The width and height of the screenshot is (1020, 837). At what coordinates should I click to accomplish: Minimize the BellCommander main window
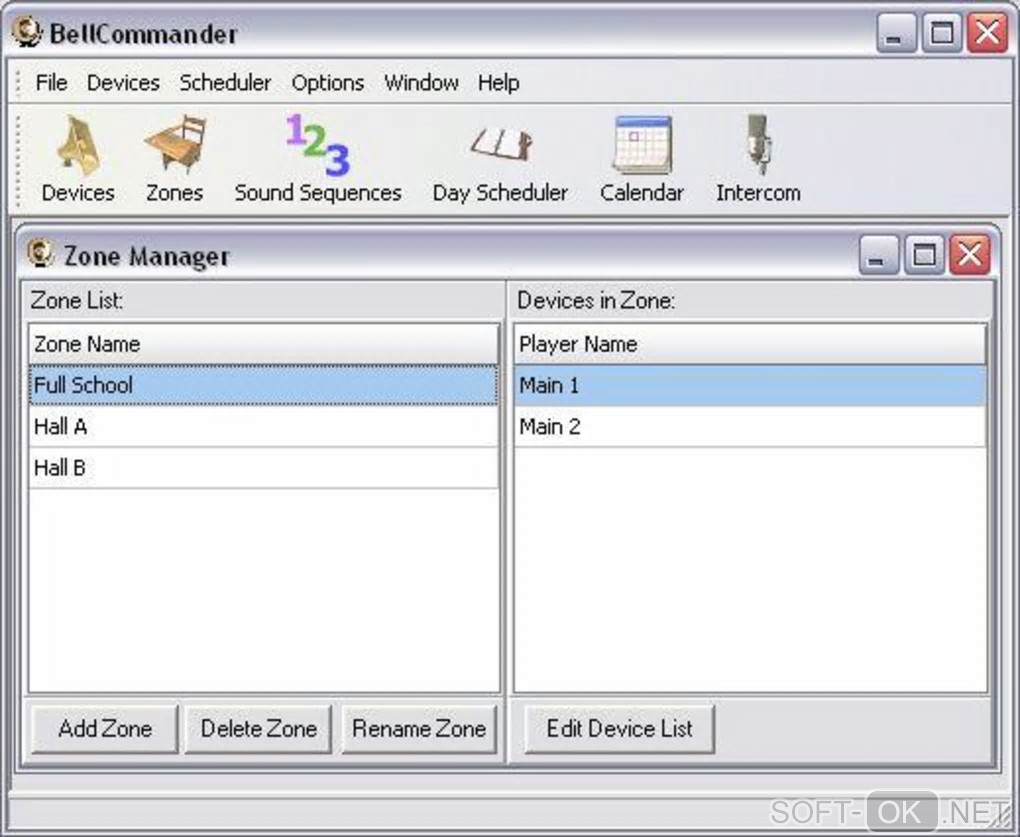click(x=896, y=32)
